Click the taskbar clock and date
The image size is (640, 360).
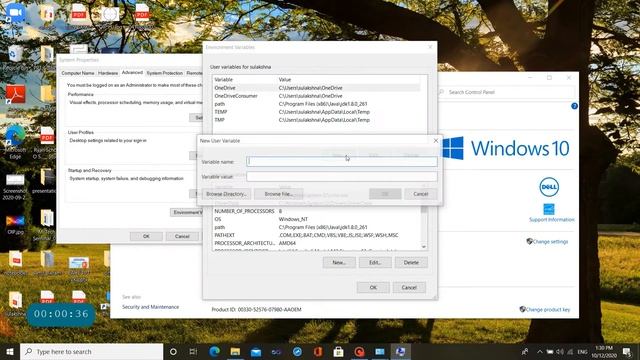click(604, 351)
